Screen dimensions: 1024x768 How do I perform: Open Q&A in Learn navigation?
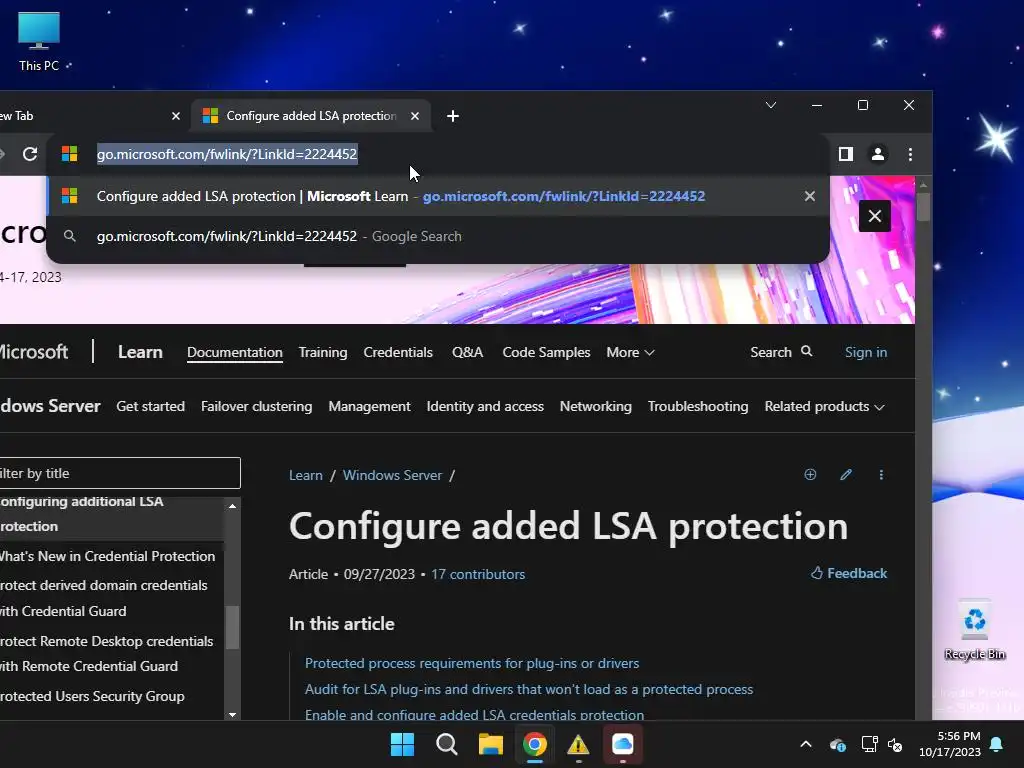pos(468,353)
